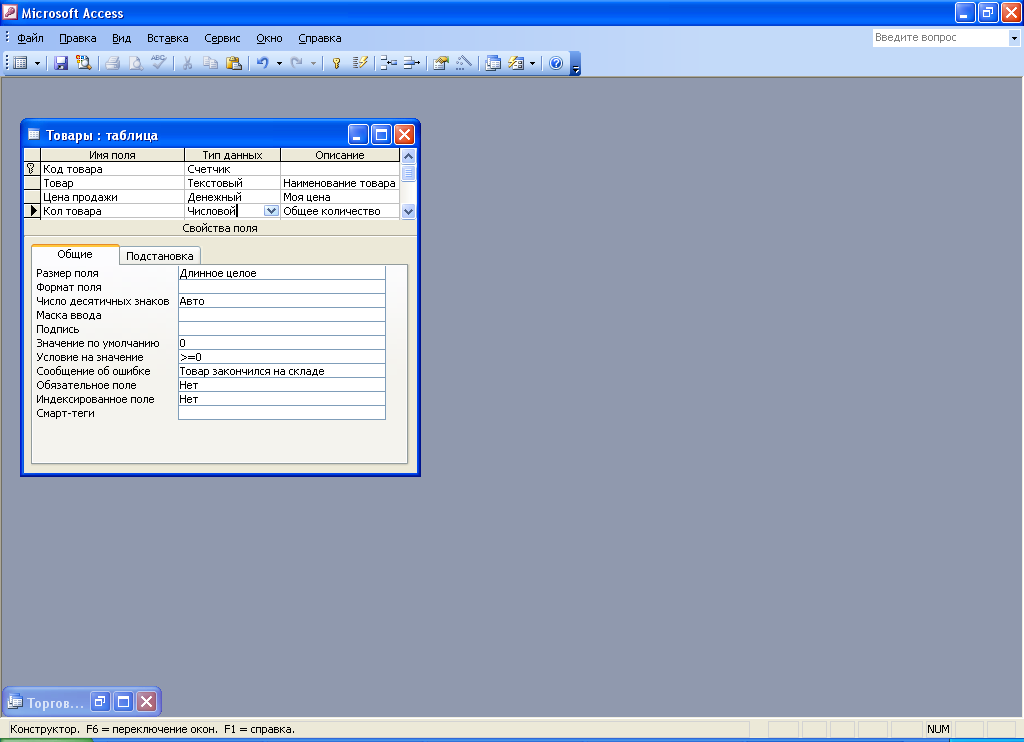Viewport: 1024px width, 742px height.
Task: Click the Redo arrow icon
Action: pyautogui.click(x=296, y=63)
